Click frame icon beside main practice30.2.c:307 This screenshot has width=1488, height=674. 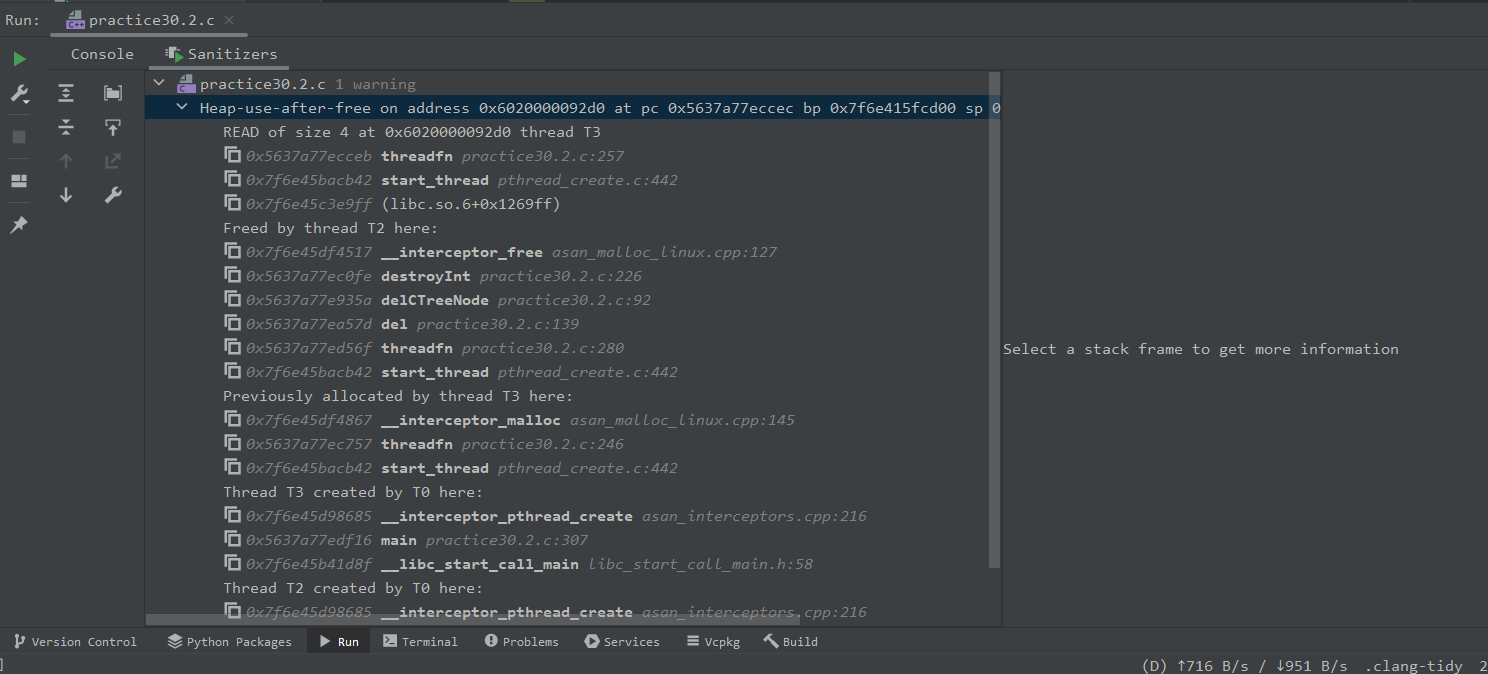coord(233,539)
